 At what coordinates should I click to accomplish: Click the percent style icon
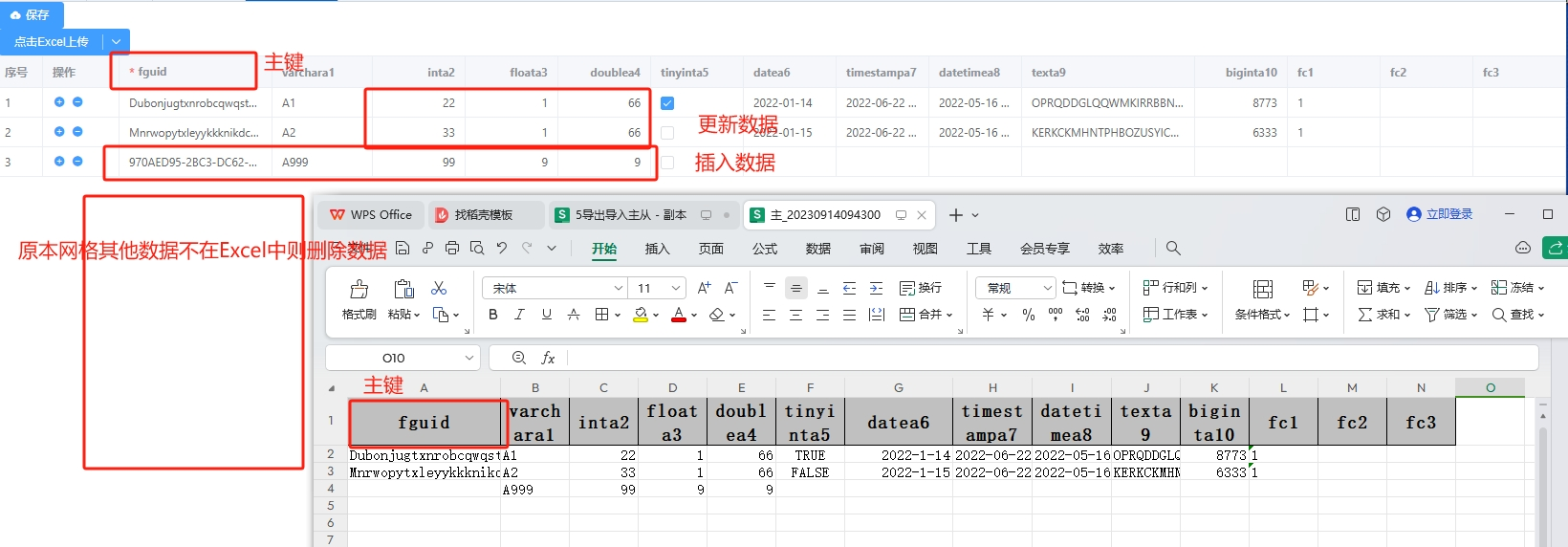[1029, 315]
